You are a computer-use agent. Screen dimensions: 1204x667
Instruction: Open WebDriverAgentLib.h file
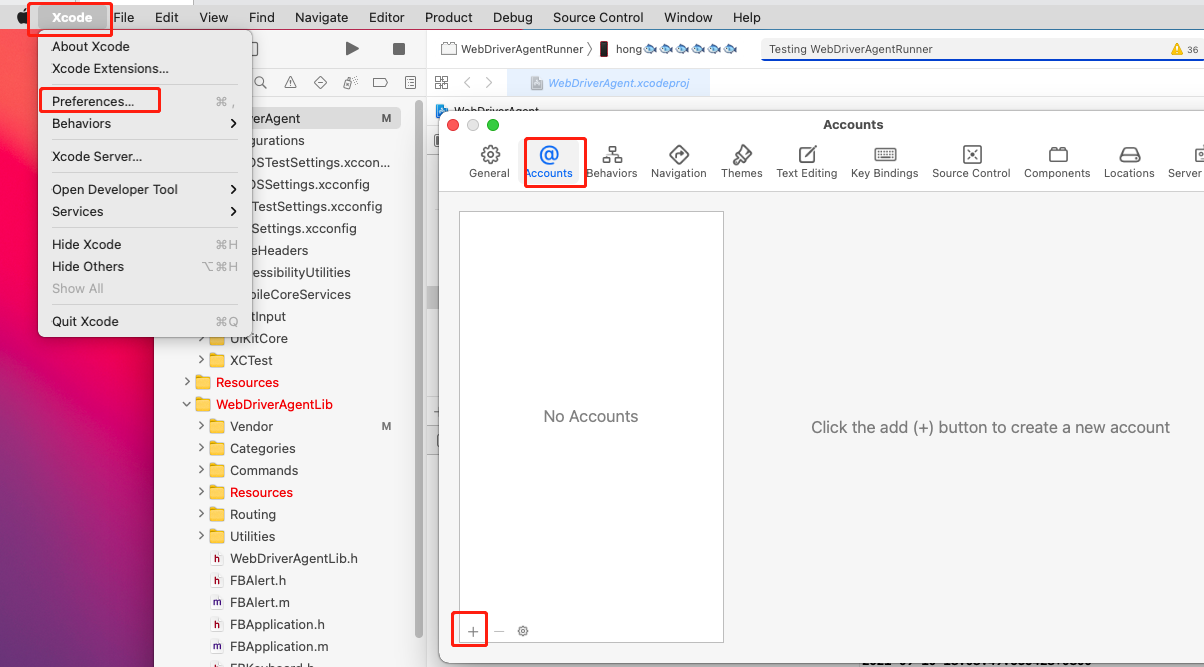coord(294,558)
